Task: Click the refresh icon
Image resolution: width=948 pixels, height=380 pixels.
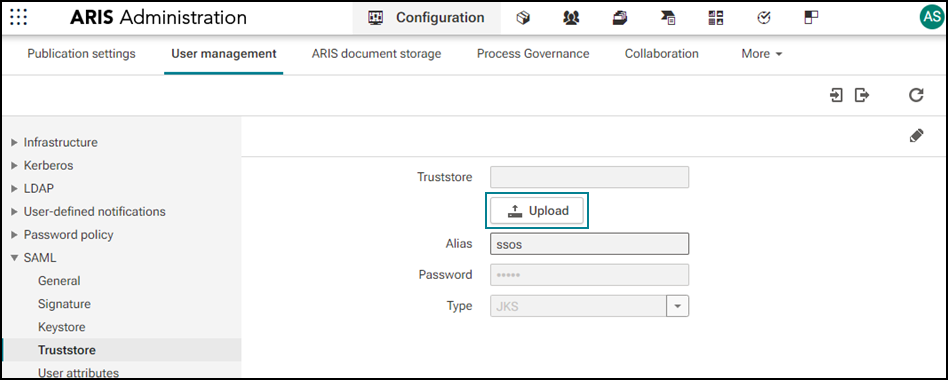Action: point(917,95)
